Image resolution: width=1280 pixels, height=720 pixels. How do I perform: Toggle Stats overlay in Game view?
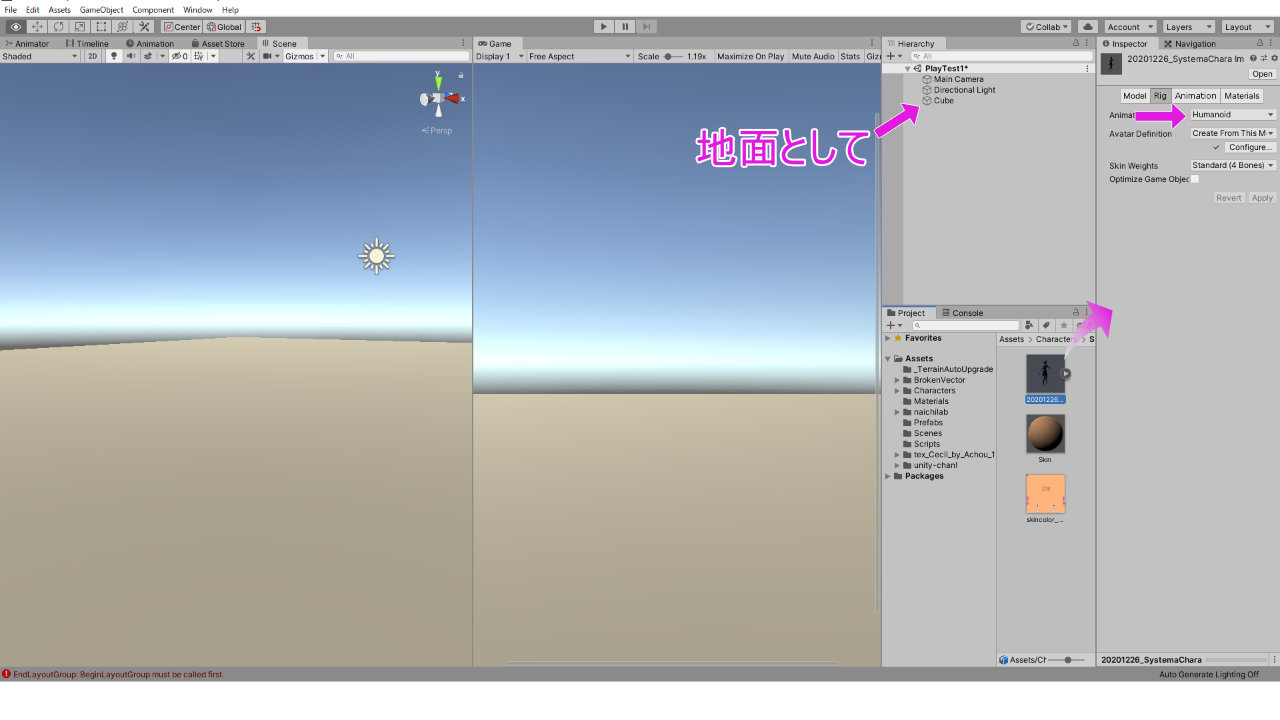(x=850, y=56)
